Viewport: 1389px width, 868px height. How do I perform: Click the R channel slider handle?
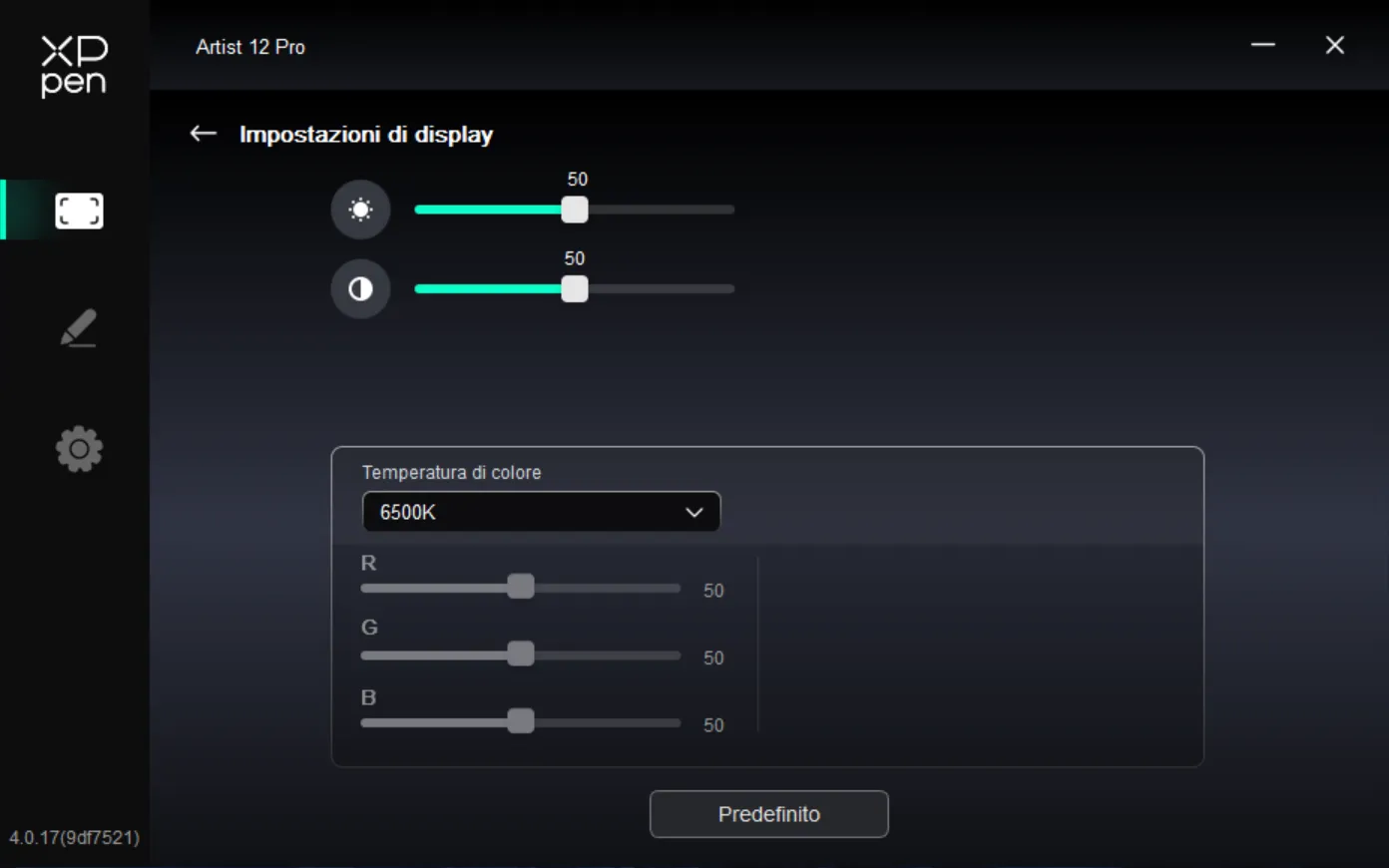coord(521,587)
